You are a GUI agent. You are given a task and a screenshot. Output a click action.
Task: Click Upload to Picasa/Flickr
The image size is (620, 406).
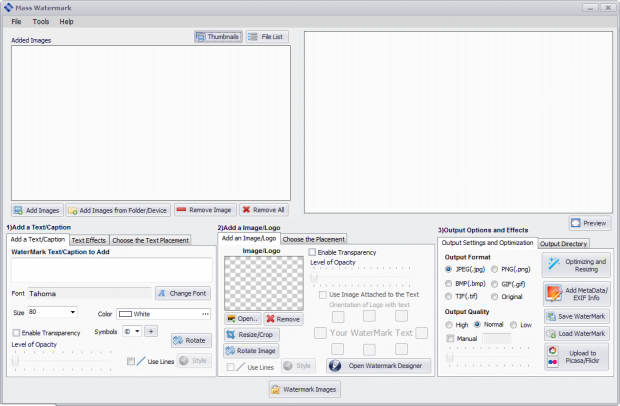click(575, 355)
